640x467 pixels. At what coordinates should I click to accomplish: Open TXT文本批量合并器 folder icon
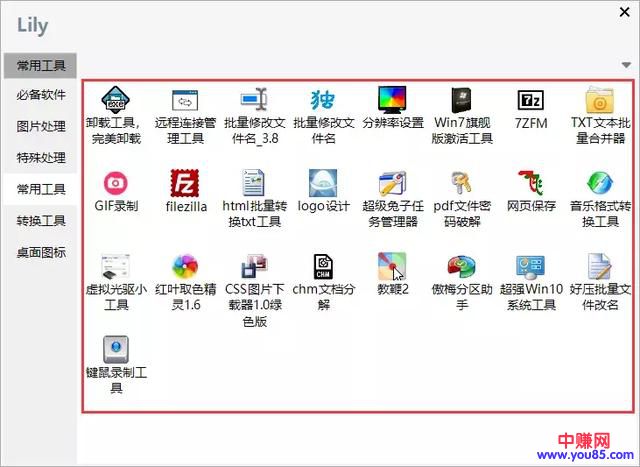point(600,100)
